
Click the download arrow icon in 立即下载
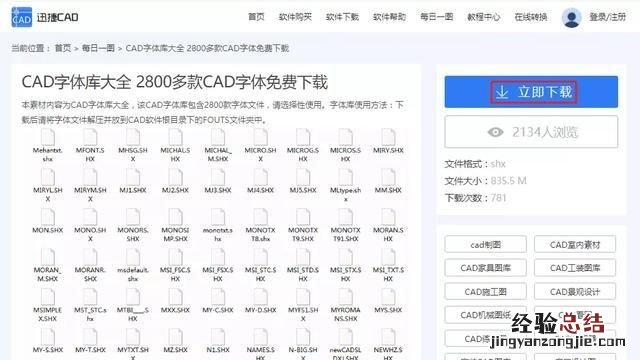tap(502, 92)
